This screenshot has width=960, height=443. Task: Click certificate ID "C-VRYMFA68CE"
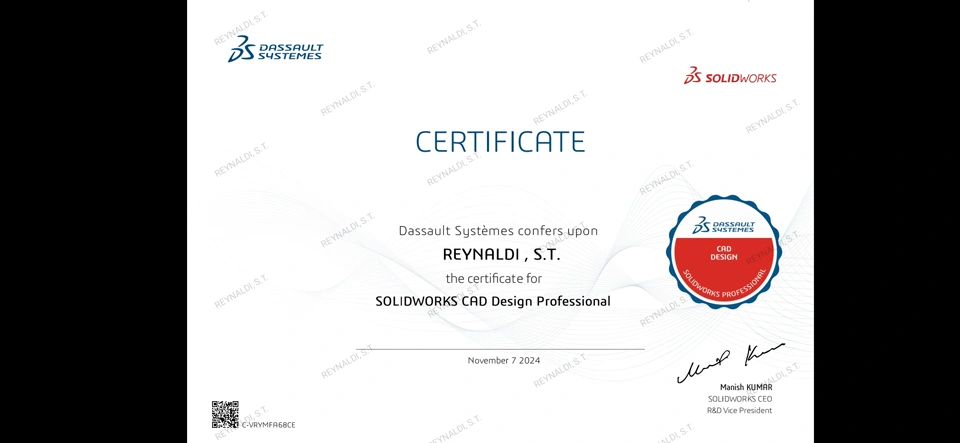tap(268, 425)
